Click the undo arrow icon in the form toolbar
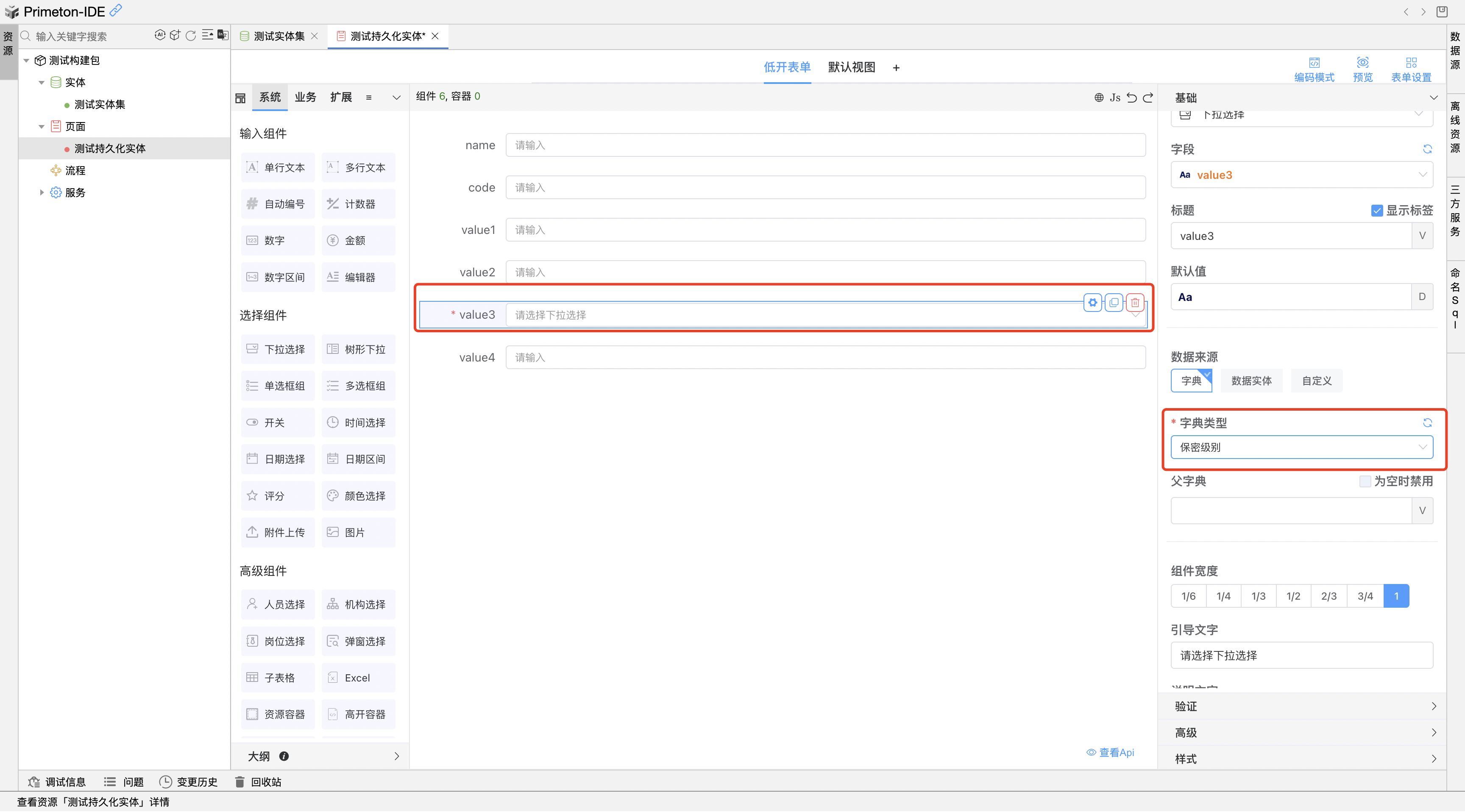This screenshot has width=1465, height=812. click(1132, 97)
